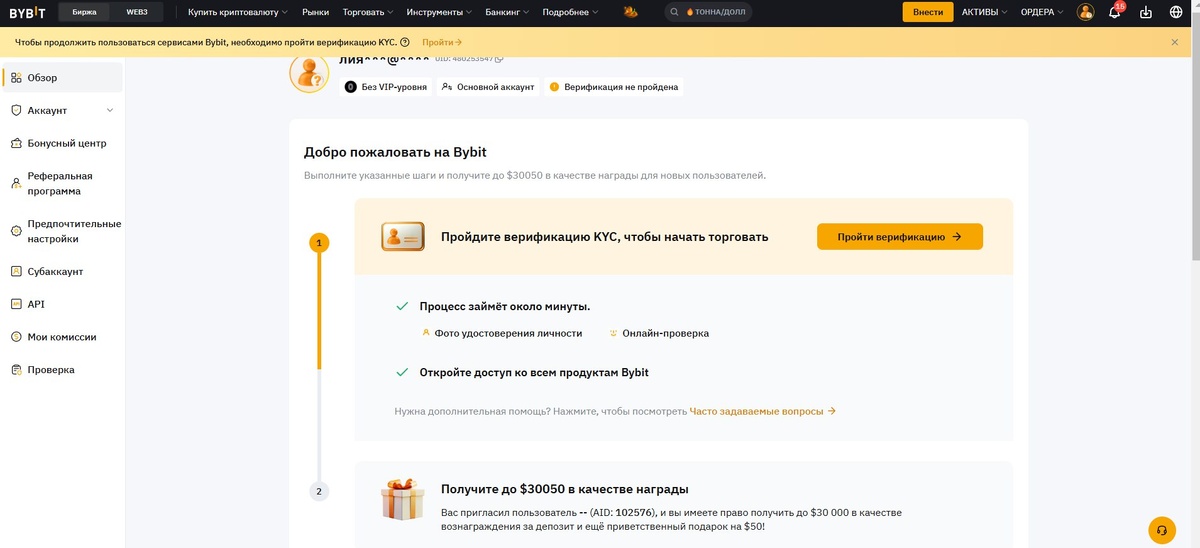The width and height of the screenshot is (1200, 548).
Task: Copy the UID with the copy icon
Action: point(500,60)
